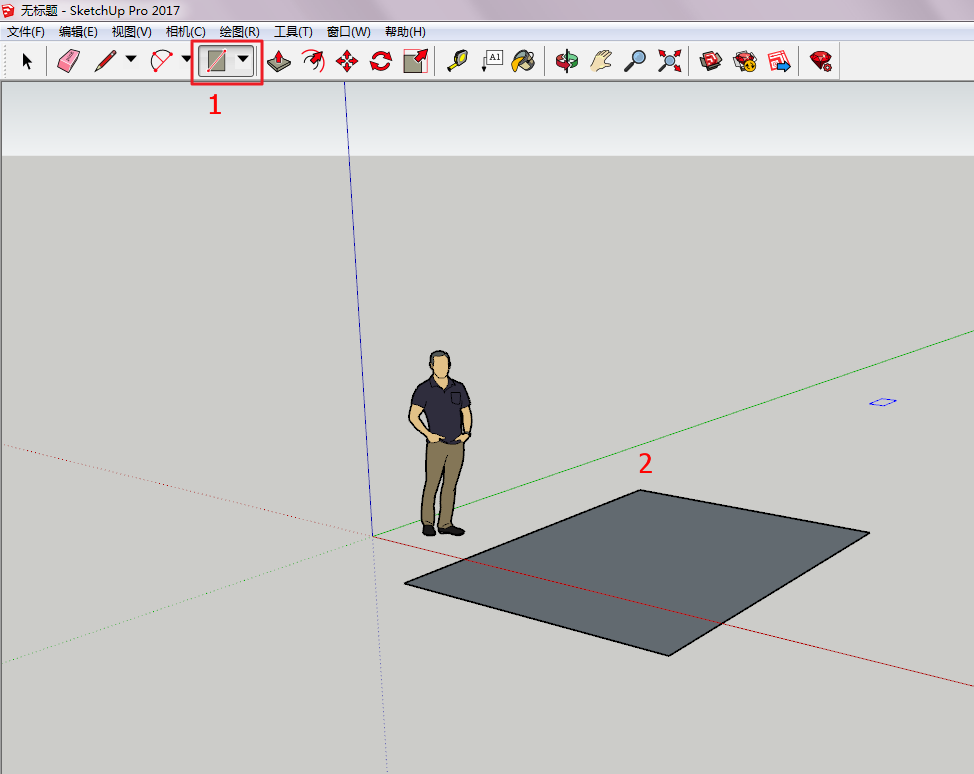Activate the Offset tool
The image size is (974, 774).
click(x=313, y=62)
